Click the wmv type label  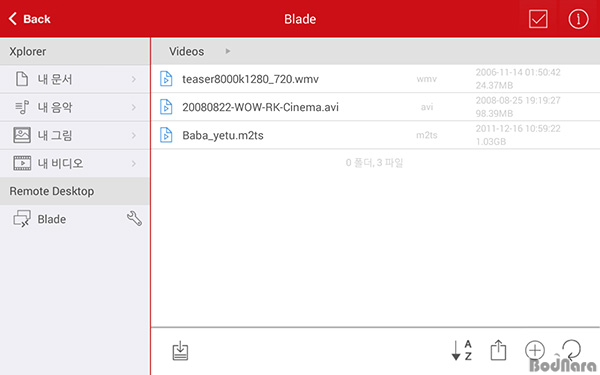427,79
